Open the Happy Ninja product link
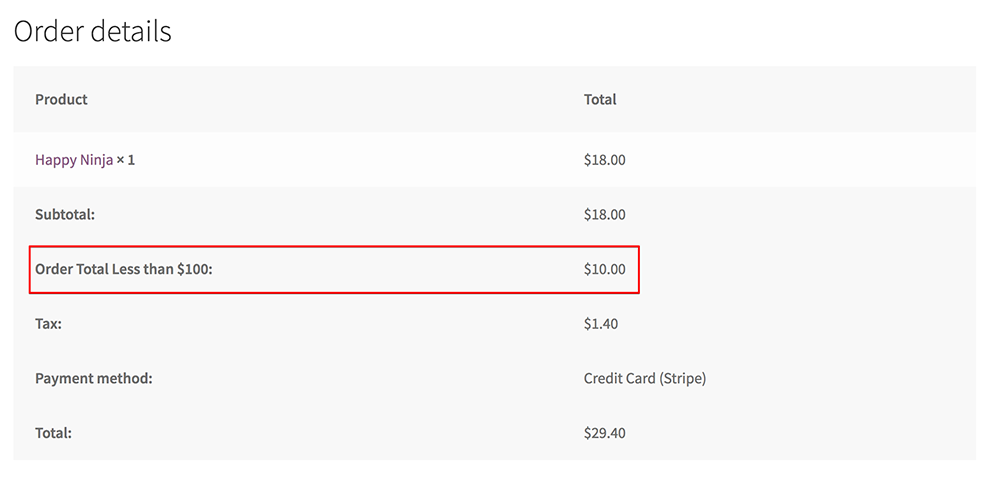 click(x=74, y=160)
